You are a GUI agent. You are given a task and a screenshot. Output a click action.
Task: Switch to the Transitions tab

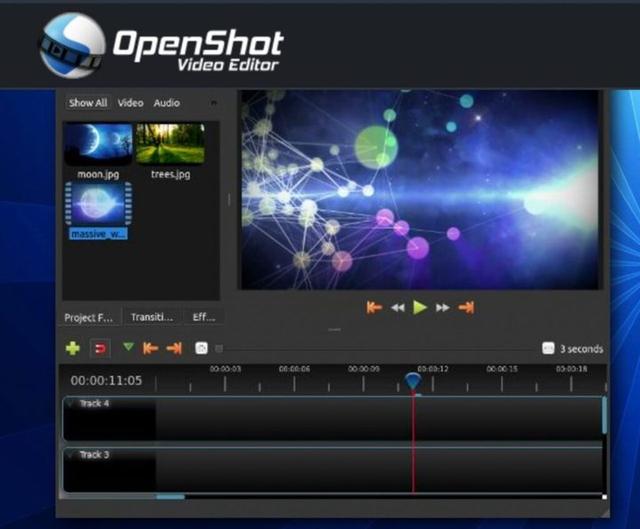(x=152, y=317)
